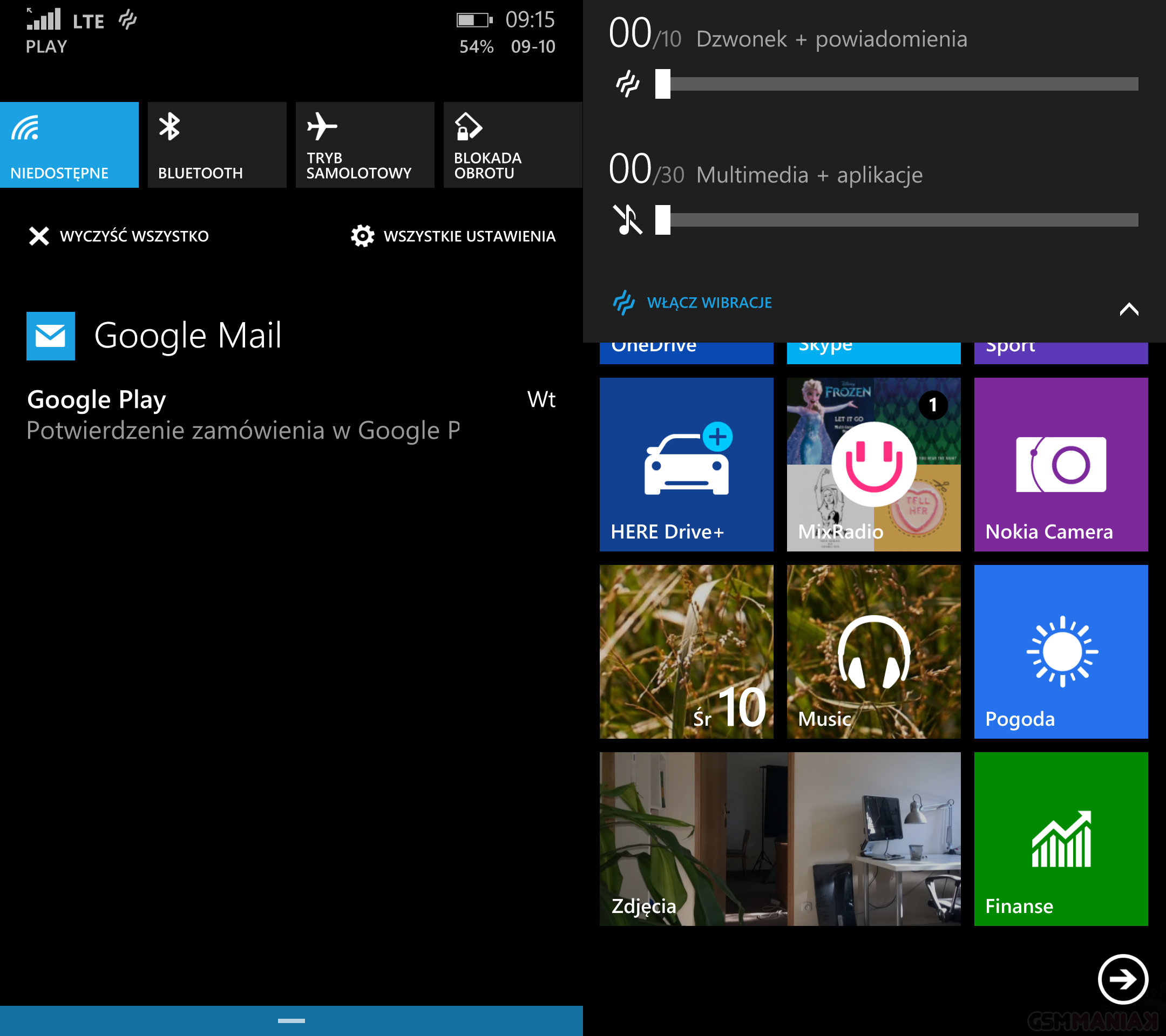Open the Music headphones tile

[x=873, y=651]
